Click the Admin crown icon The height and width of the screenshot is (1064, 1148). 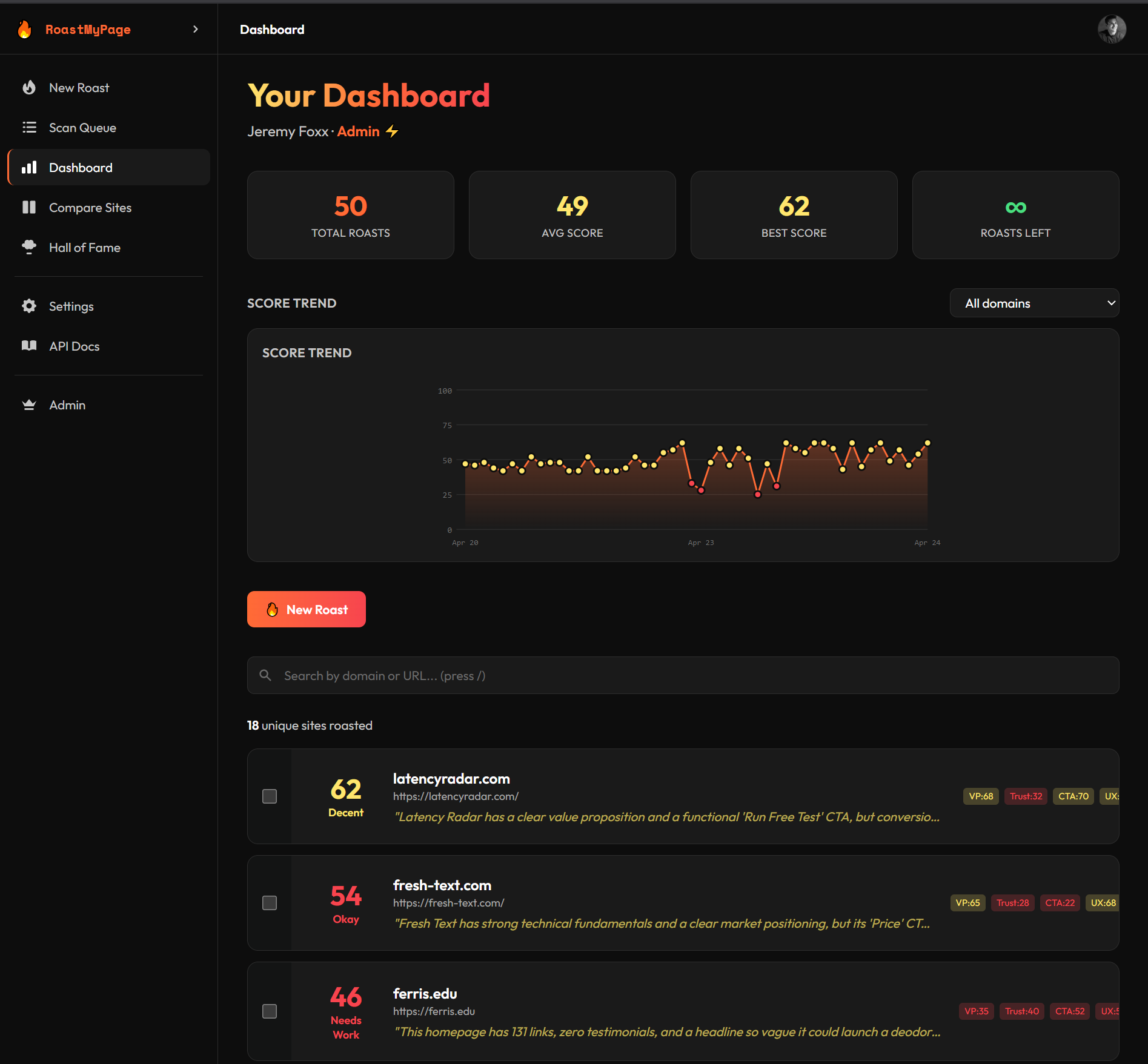(29, 405)
